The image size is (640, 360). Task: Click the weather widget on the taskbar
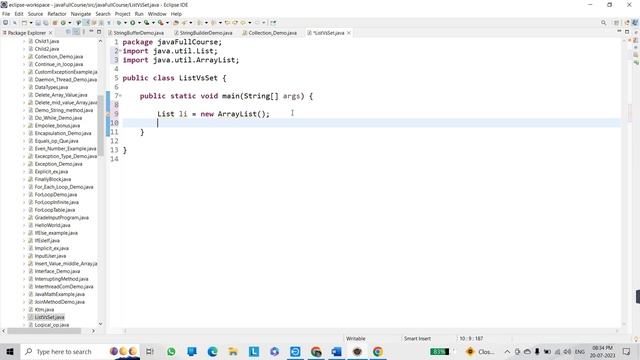[480, 351]
